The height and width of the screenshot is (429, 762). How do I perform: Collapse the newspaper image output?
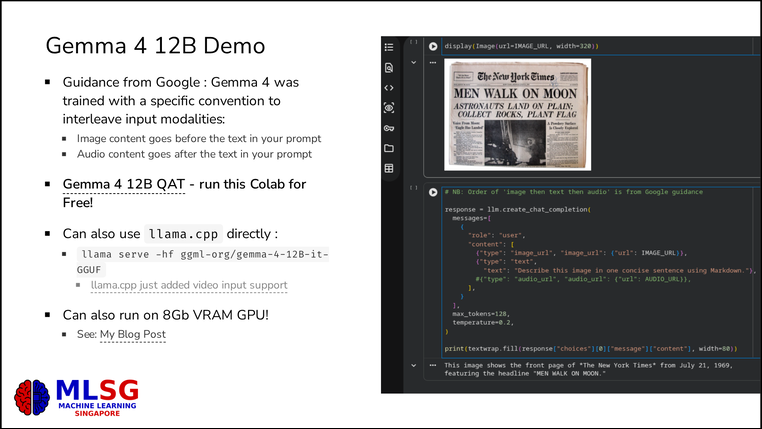(x=414, y=62)
